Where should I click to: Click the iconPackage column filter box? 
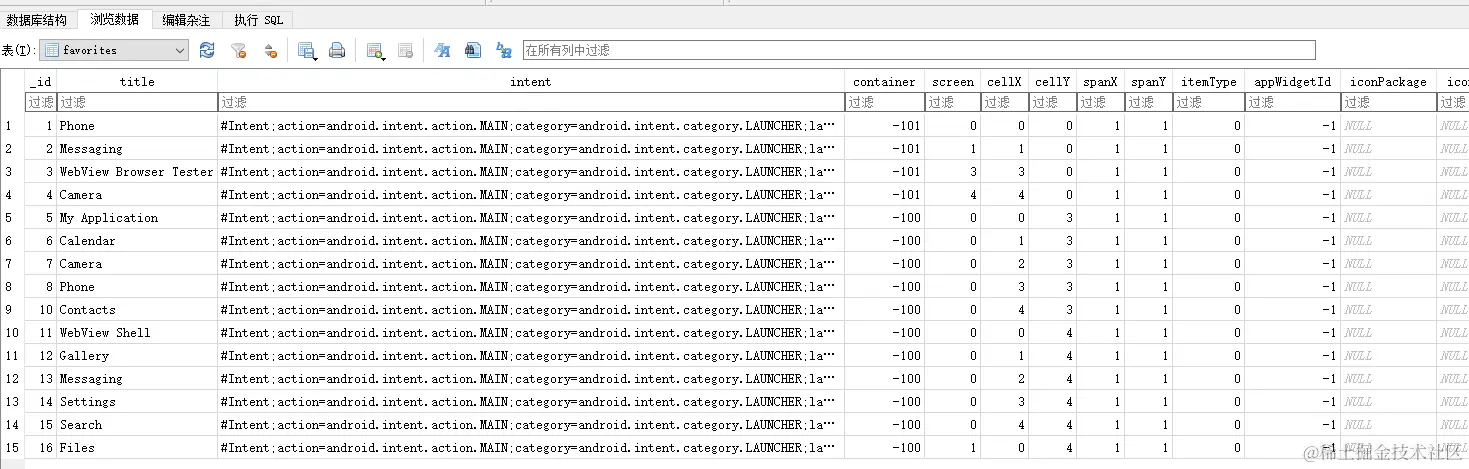[x=1388, y=102]
